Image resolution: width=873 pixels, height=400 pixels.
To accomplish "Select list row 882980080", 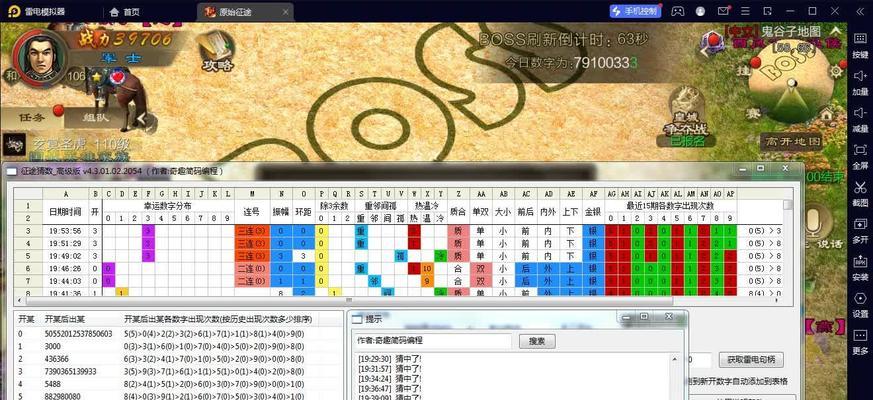I will [x=178, y=396].
